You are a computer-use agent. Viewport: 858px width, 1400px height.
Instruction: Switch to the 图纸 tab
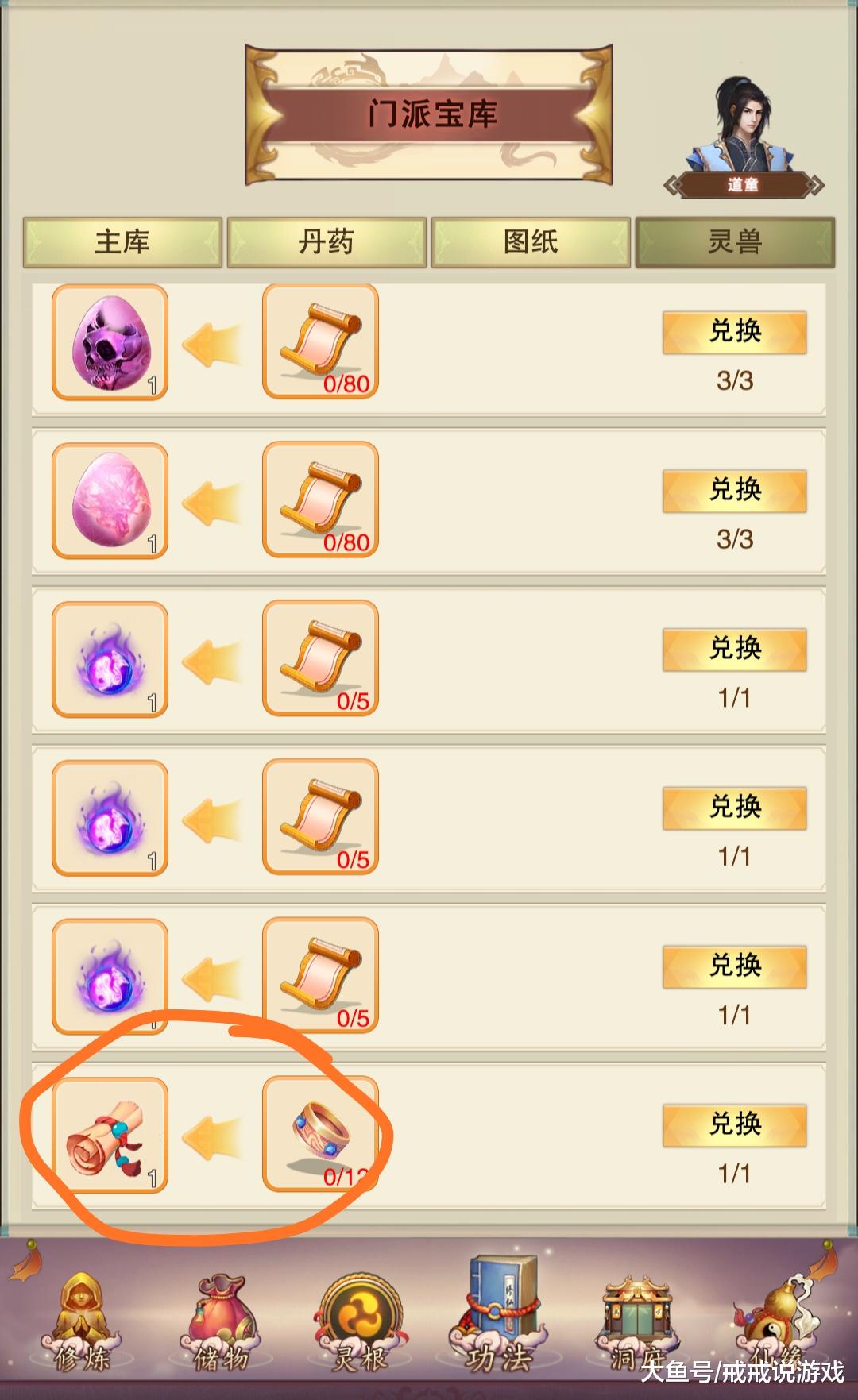531,242
